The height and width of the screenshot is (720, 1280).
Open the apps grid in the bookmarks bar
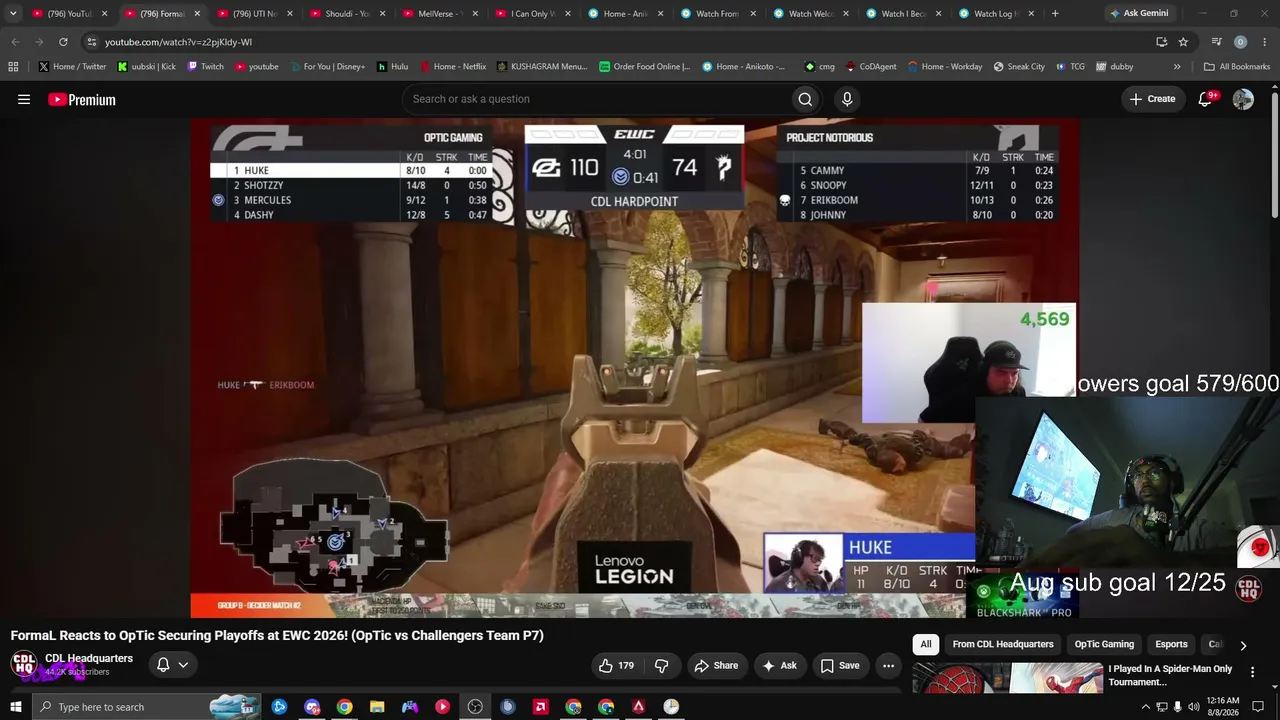coord(13,67)
